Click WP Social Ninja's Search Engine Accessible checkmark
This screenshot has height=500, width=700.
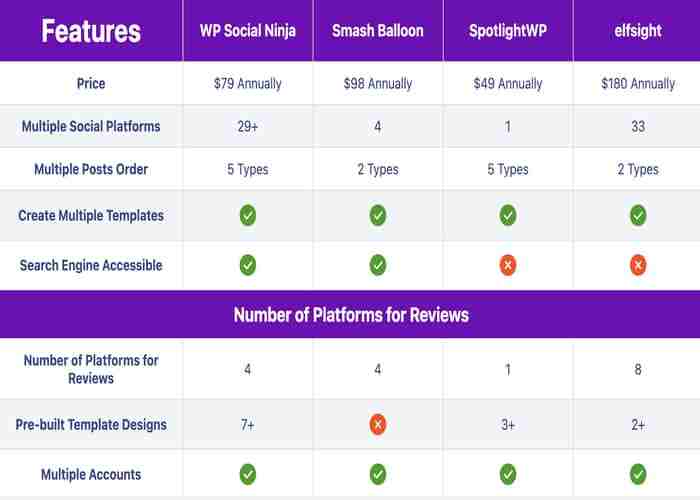tap(248, 265)
